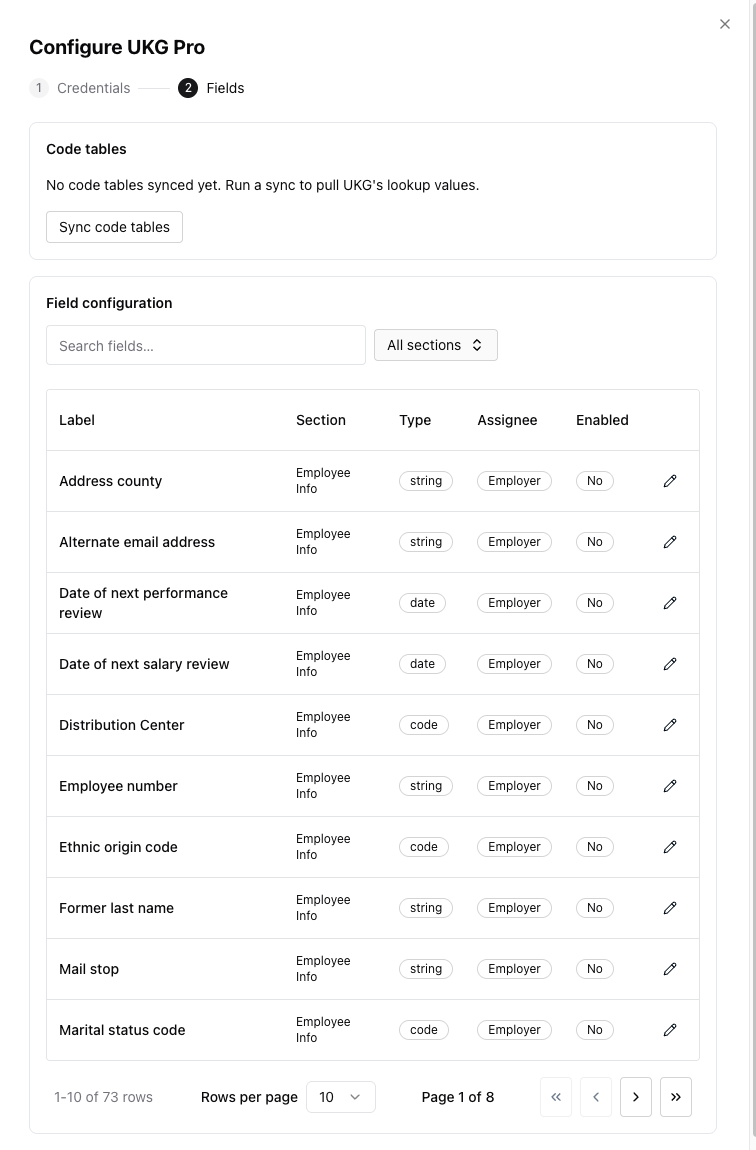Click the Date of next performance review label
Image resolution: width=756 pixels, height=1150 pixels.
tap(144, 603)
